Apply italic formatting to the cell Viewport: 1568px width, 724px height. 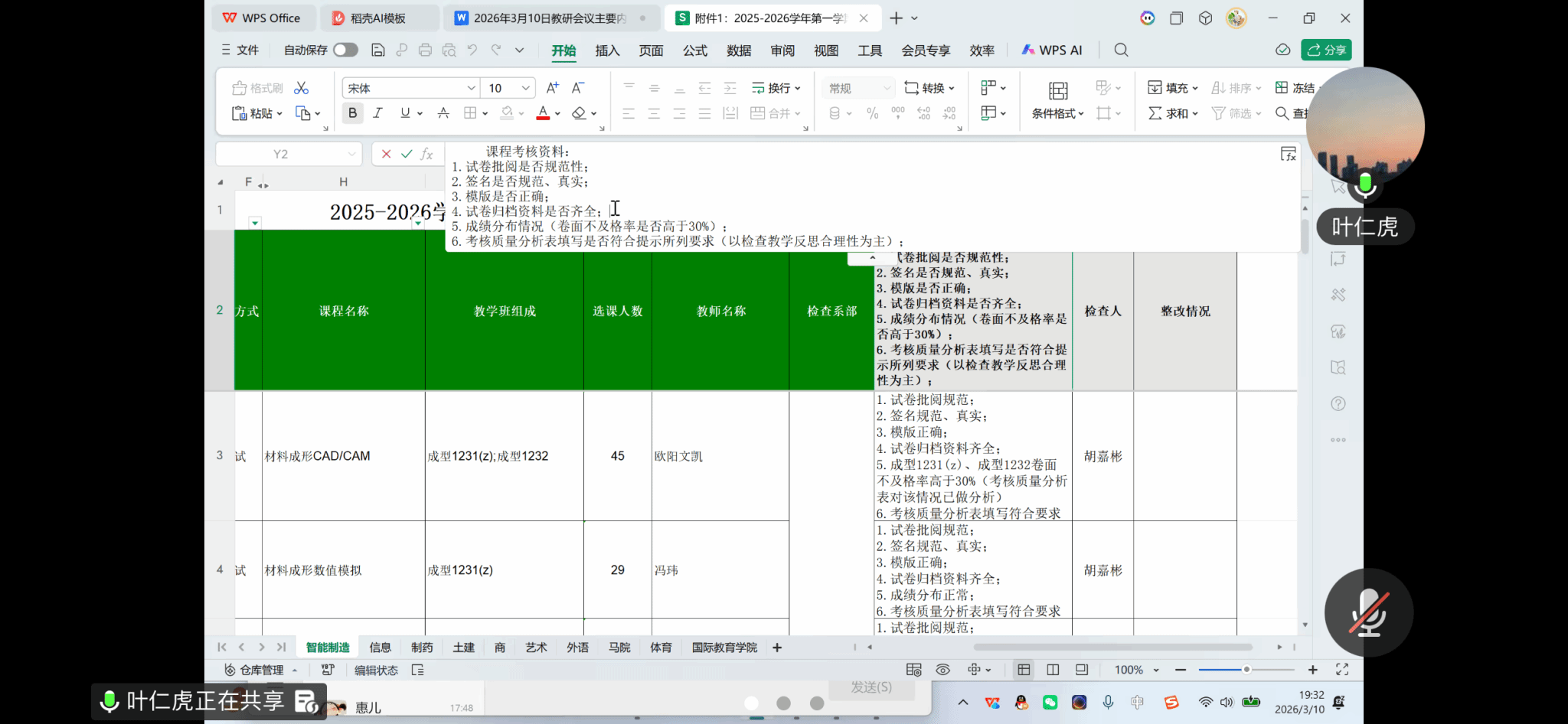tap(377, 113)
